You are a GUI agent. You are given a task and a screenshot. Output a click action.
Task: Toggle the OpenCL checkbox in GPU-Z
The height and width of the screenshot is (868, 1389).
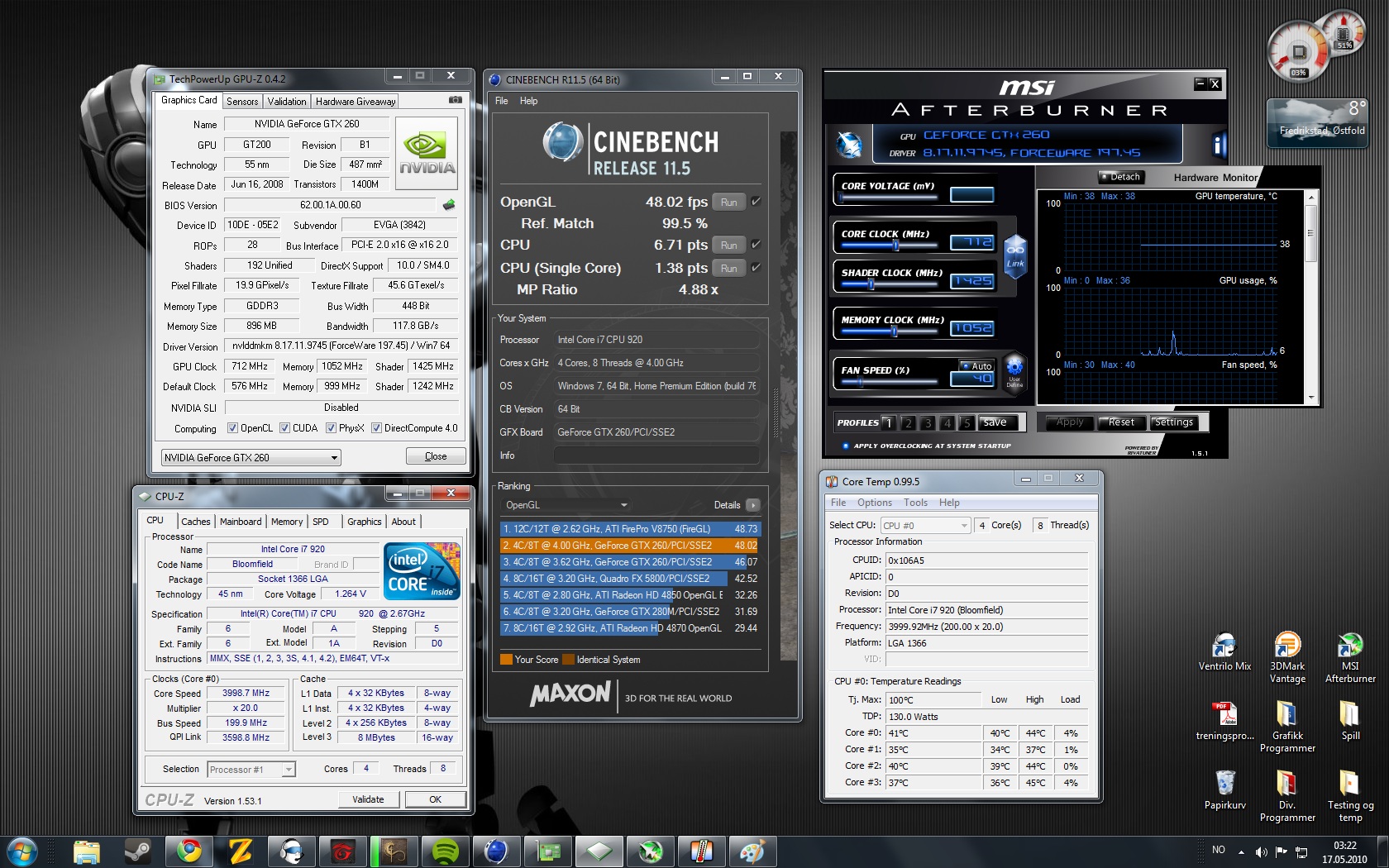tap(232, 428)
